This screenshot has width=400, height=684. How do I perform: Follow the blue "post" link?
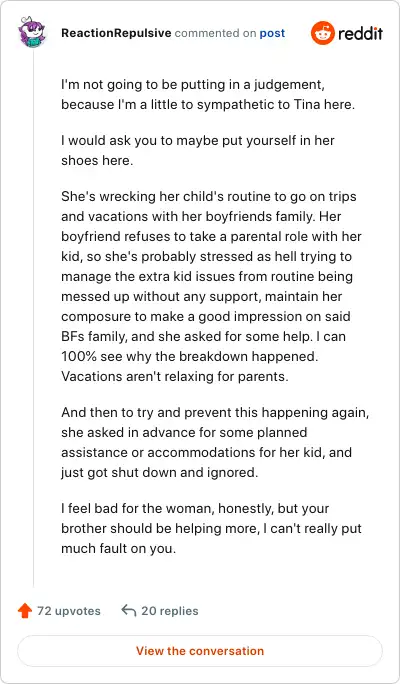pyautogui.click(x=272, y=34)
